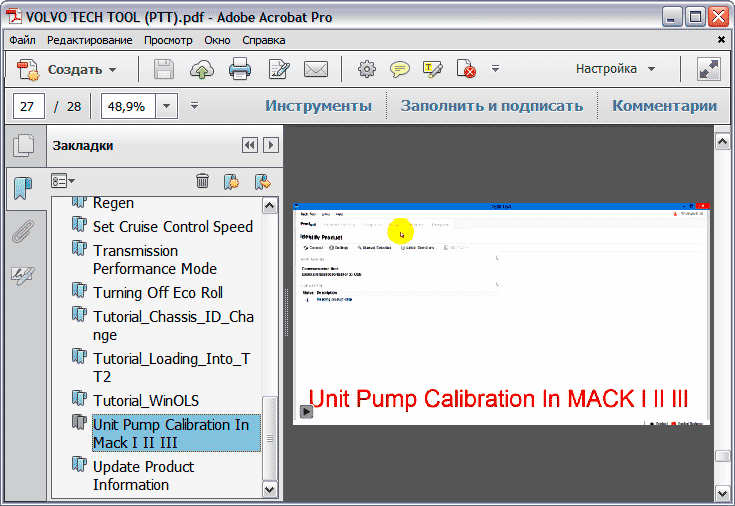The height and width of the screenshot is (506, 735).
Task: Click the cloud upload icon
Action: pyautogui.click(x=201, y=70)
